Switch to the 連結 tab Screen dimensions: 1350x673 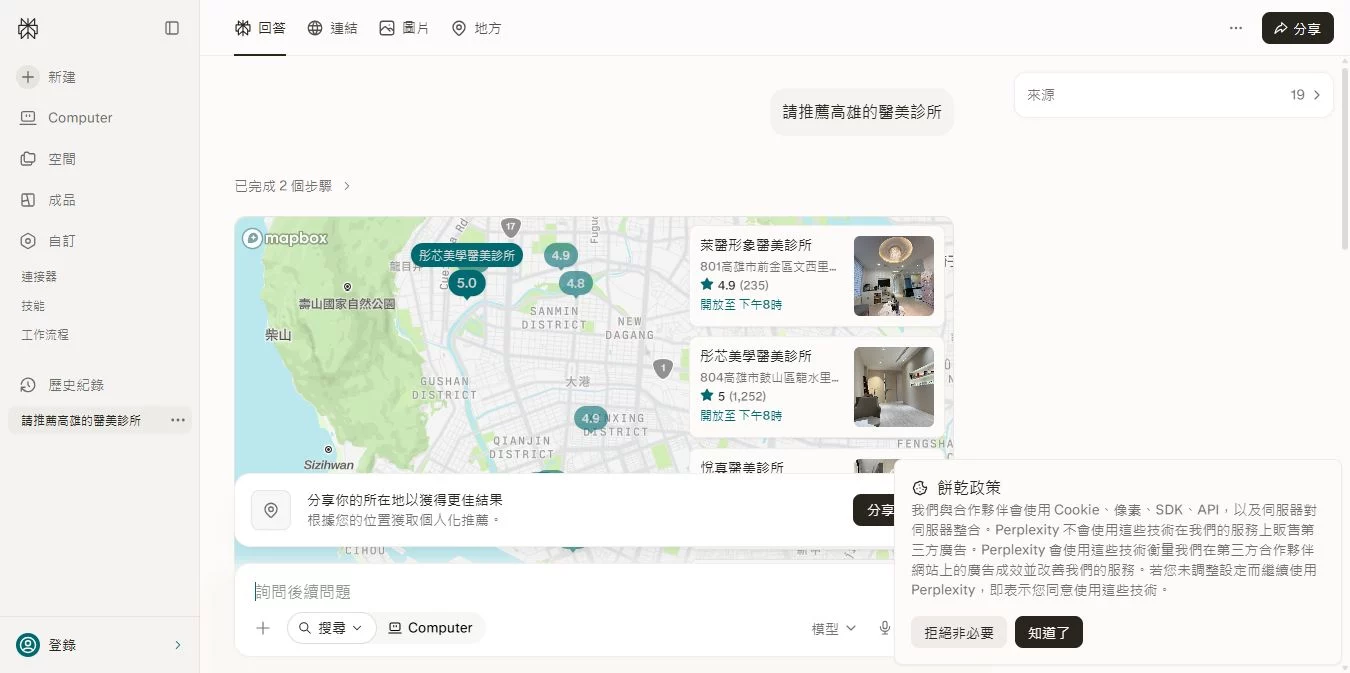click(x=332, y=28)
